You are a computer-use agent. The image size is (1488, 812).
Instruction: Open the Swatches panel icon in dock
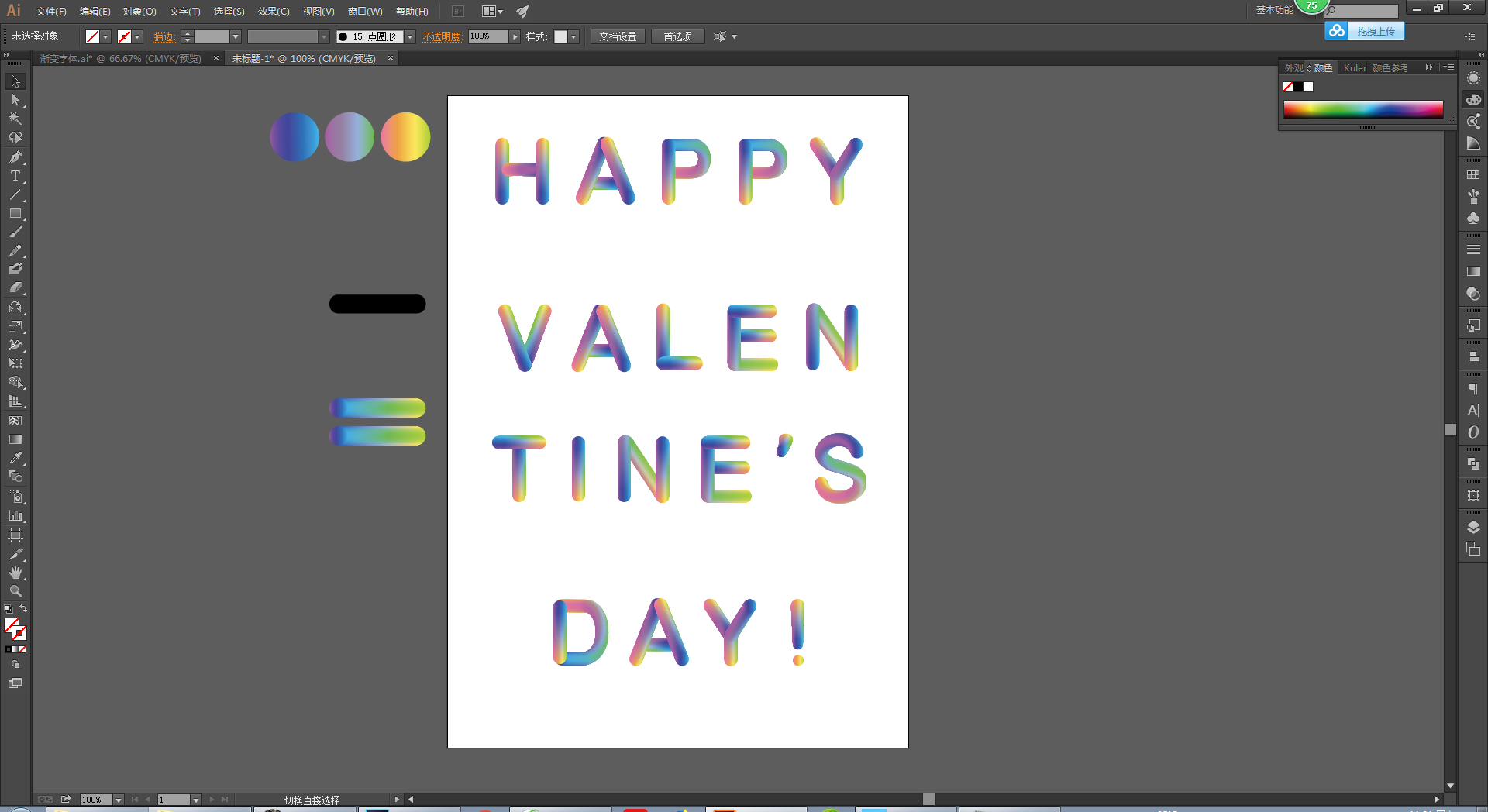click(x=1473, y=175)
